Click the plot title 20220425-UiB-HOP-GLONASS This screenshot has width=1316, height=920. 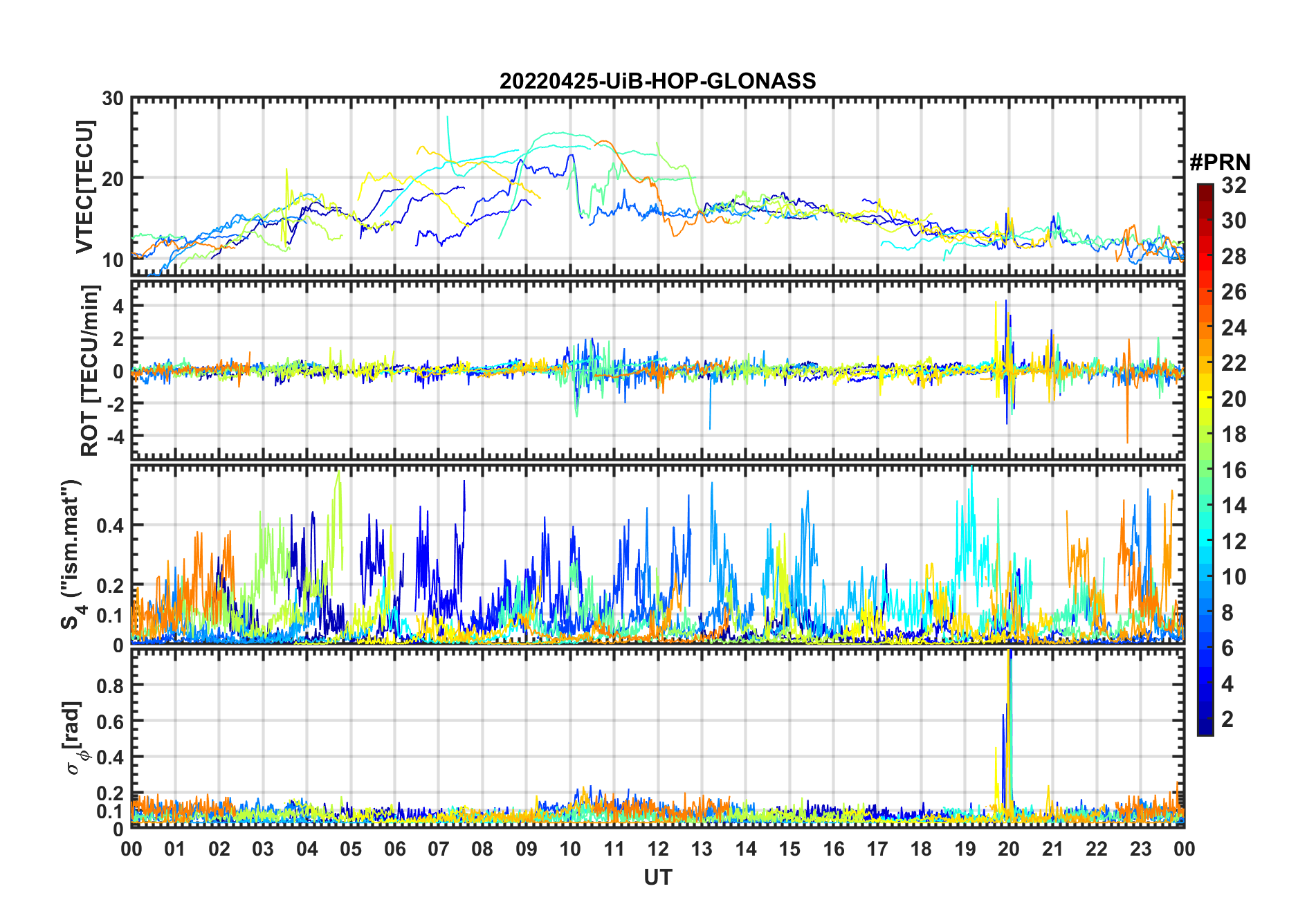657,82
